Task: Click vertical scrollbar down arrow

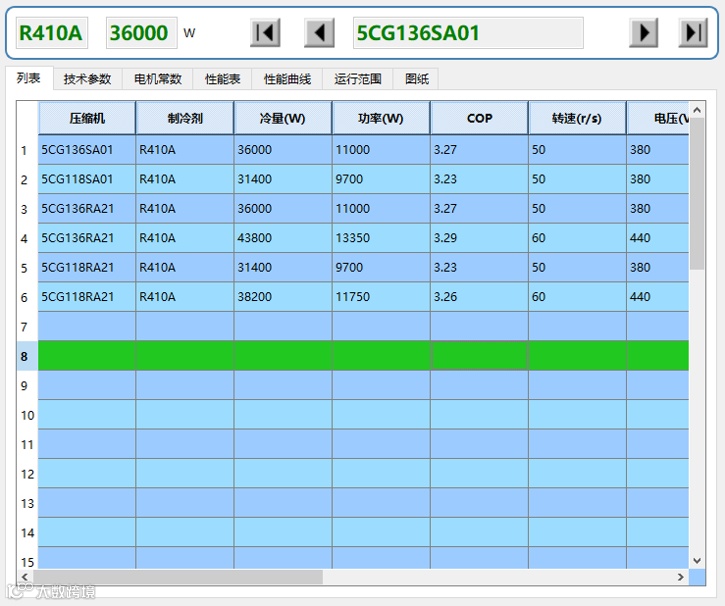Action: (x=697, y=561)
